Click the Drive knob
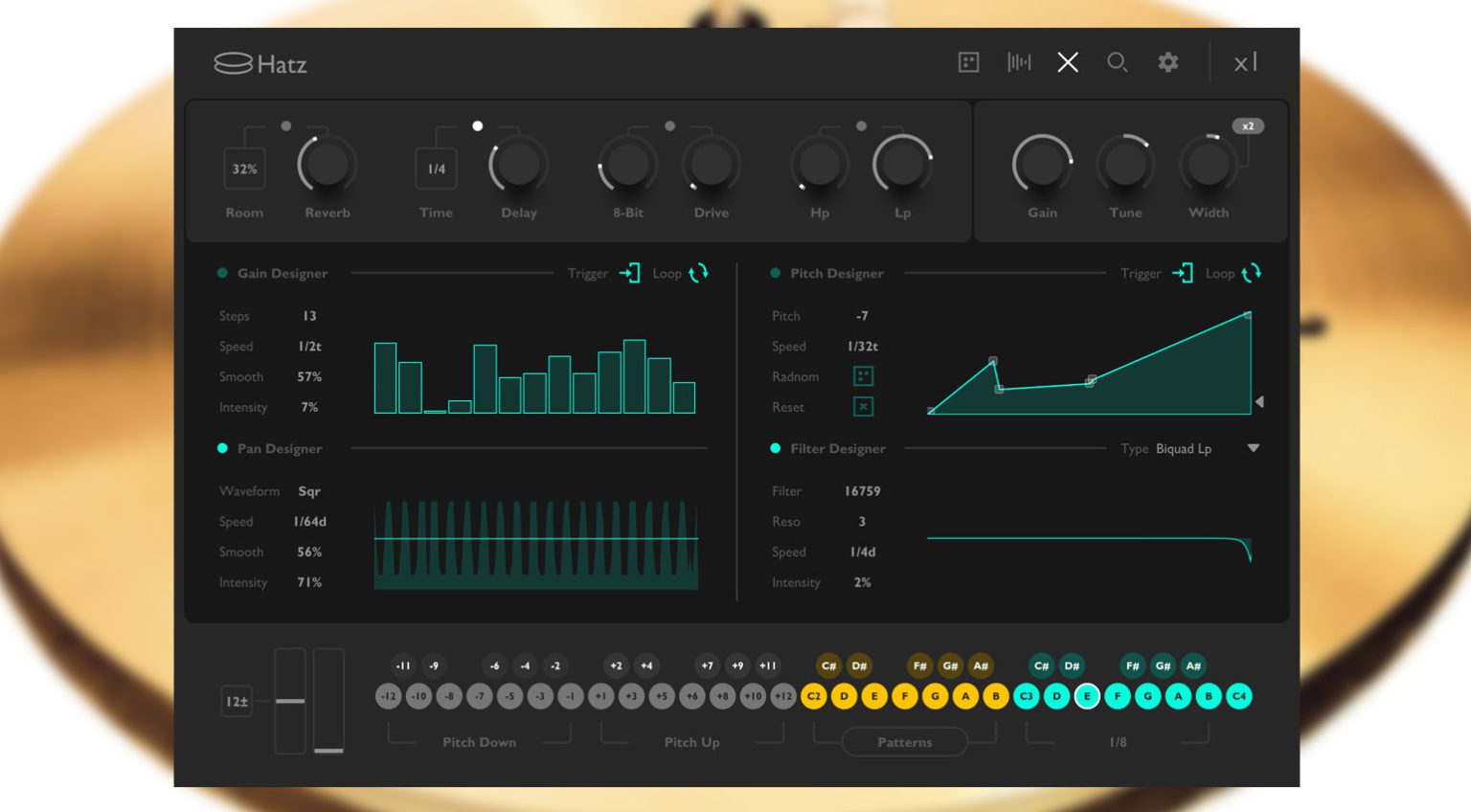This screenshot has width=1471, height=812. coord(712,165)
